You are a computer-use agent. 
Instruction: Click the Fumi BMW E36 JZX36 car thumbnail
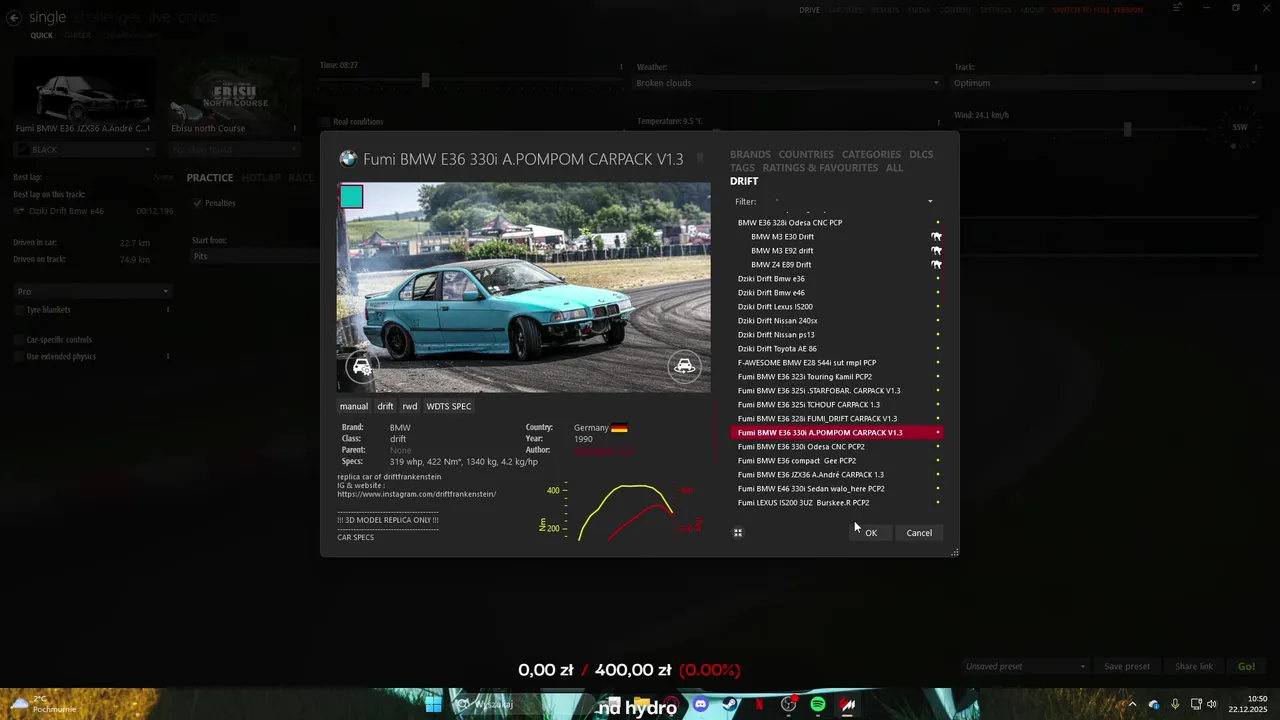[x=83, y=96]
